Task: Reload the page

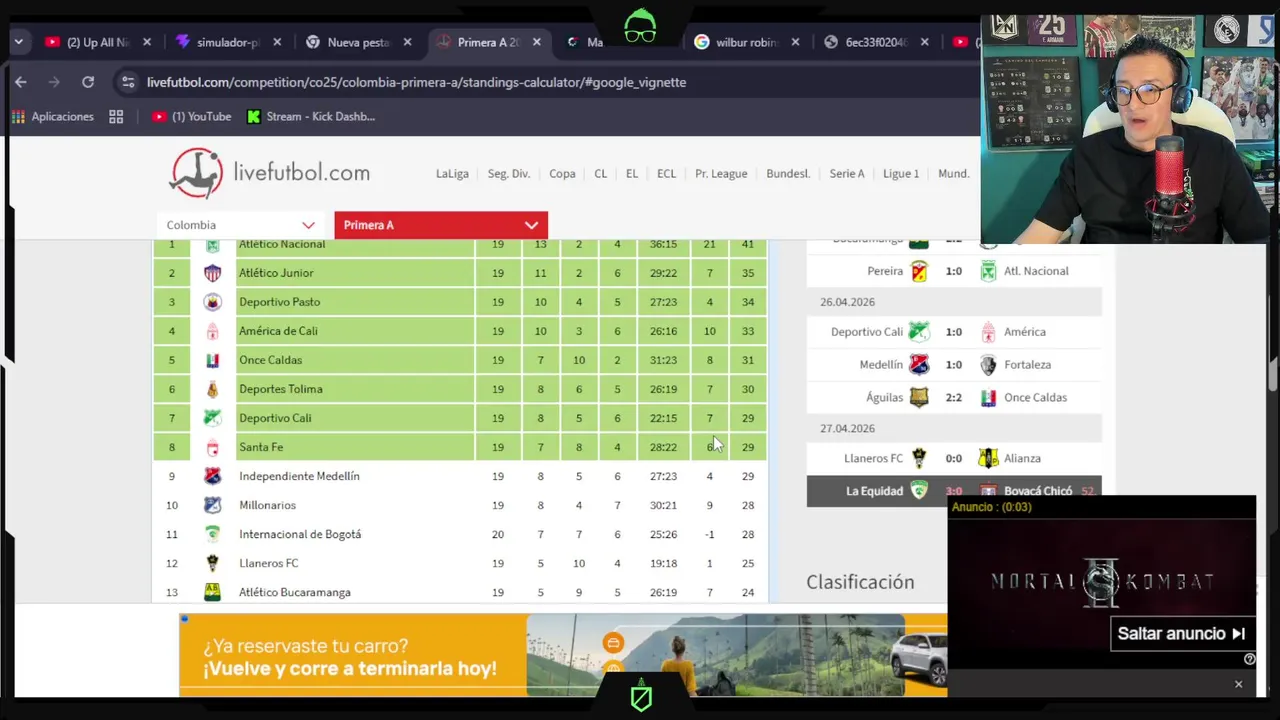Action: [x=88, y=82]
